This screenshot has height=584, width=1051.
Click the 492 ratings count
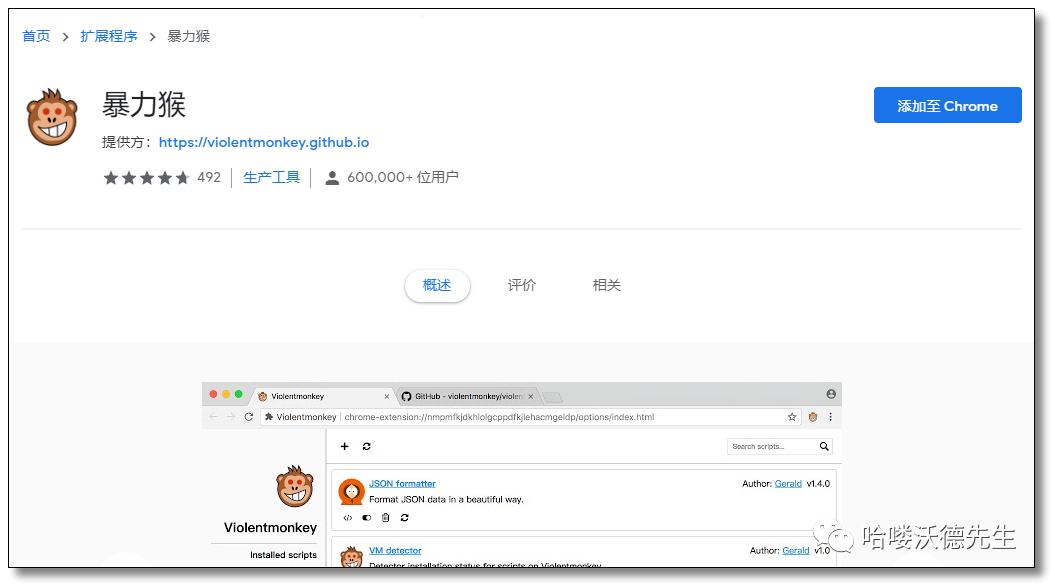point(209,177)
